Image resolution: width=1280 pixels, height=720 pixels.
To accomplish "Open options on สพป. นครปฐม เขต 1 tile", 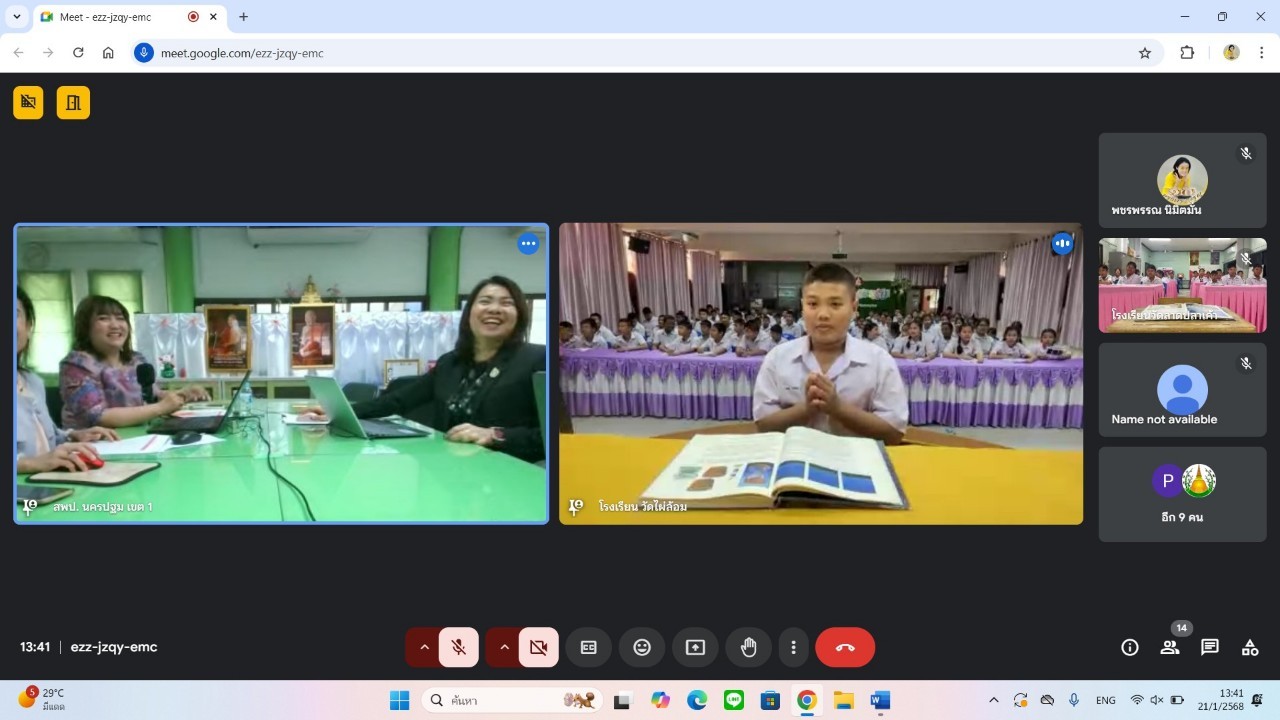I will (528, 243).
